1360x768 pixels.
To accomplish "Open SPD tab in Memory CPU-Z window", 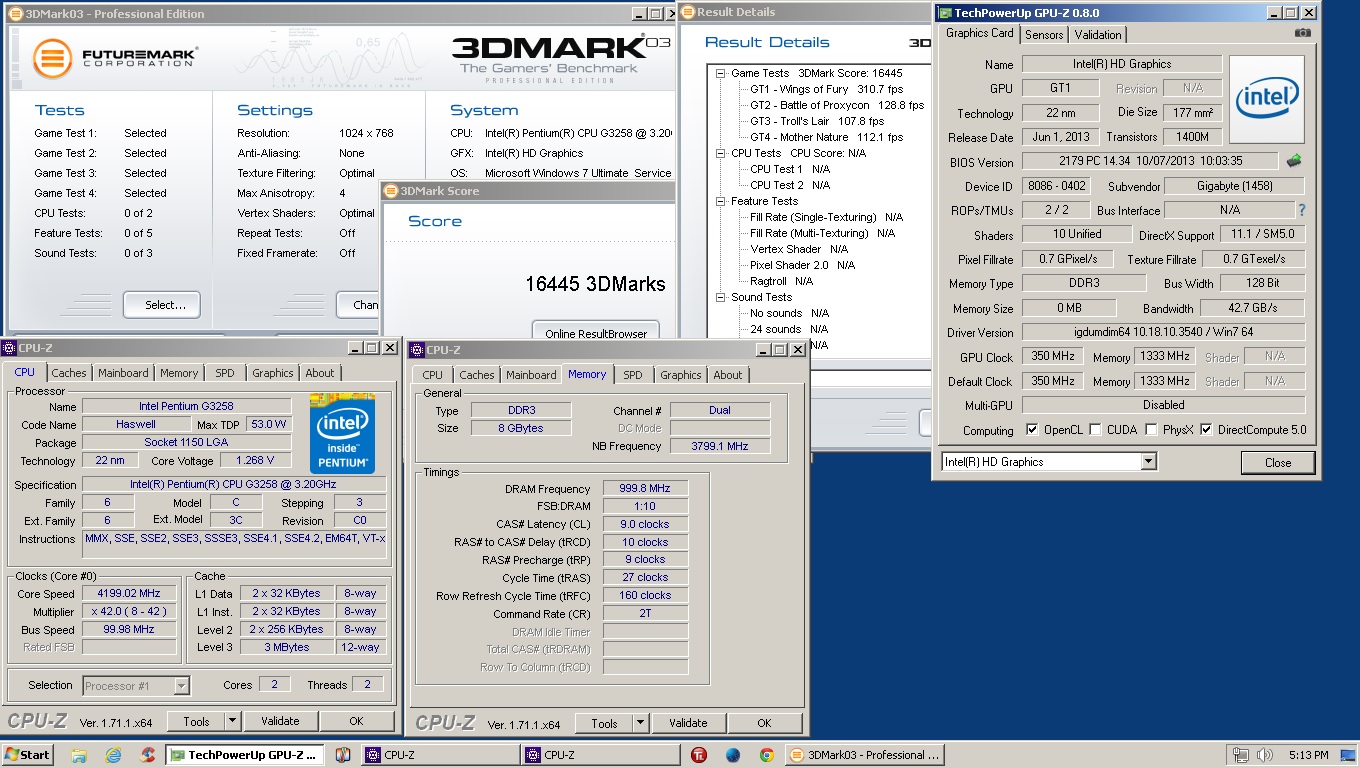I will [633, 375].
